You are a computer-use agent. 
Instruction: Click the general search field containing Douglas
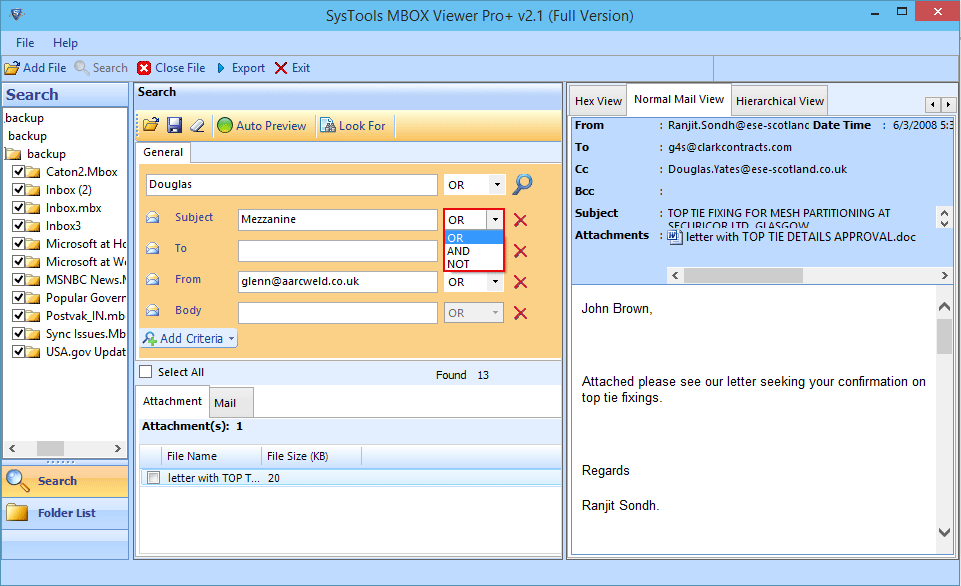coord(292,185)
